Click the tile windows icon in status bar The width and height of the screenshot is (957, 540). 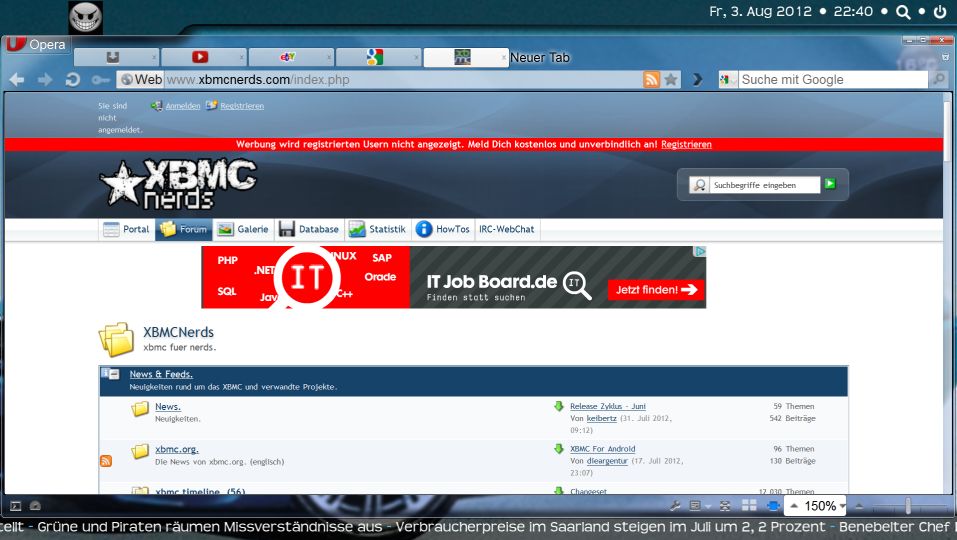749,506
